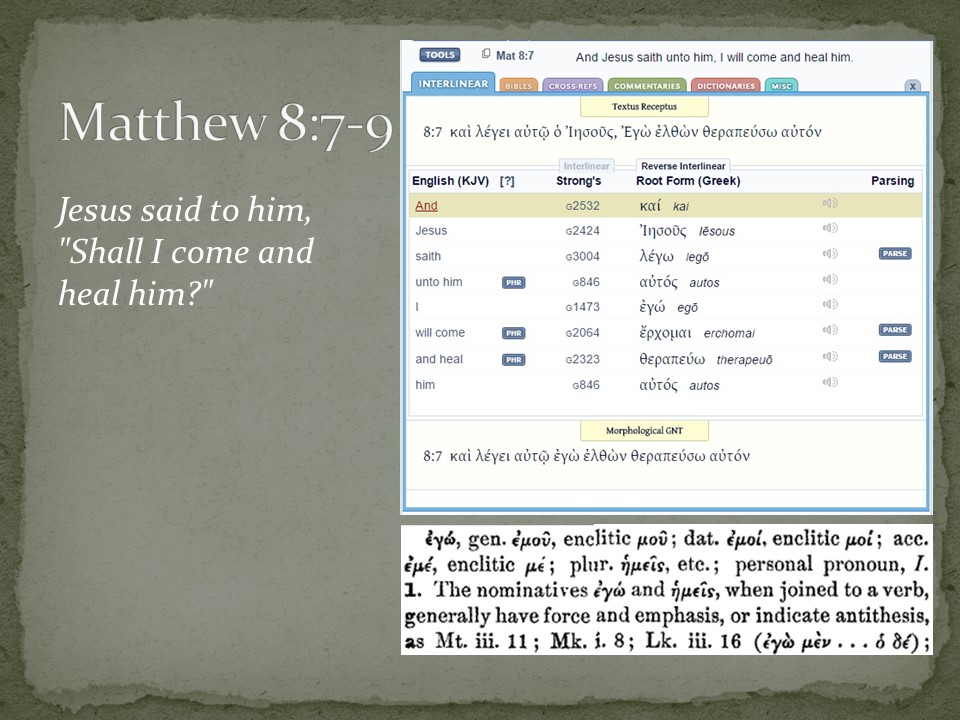Open the Commentaries tab

click(647, 86)
